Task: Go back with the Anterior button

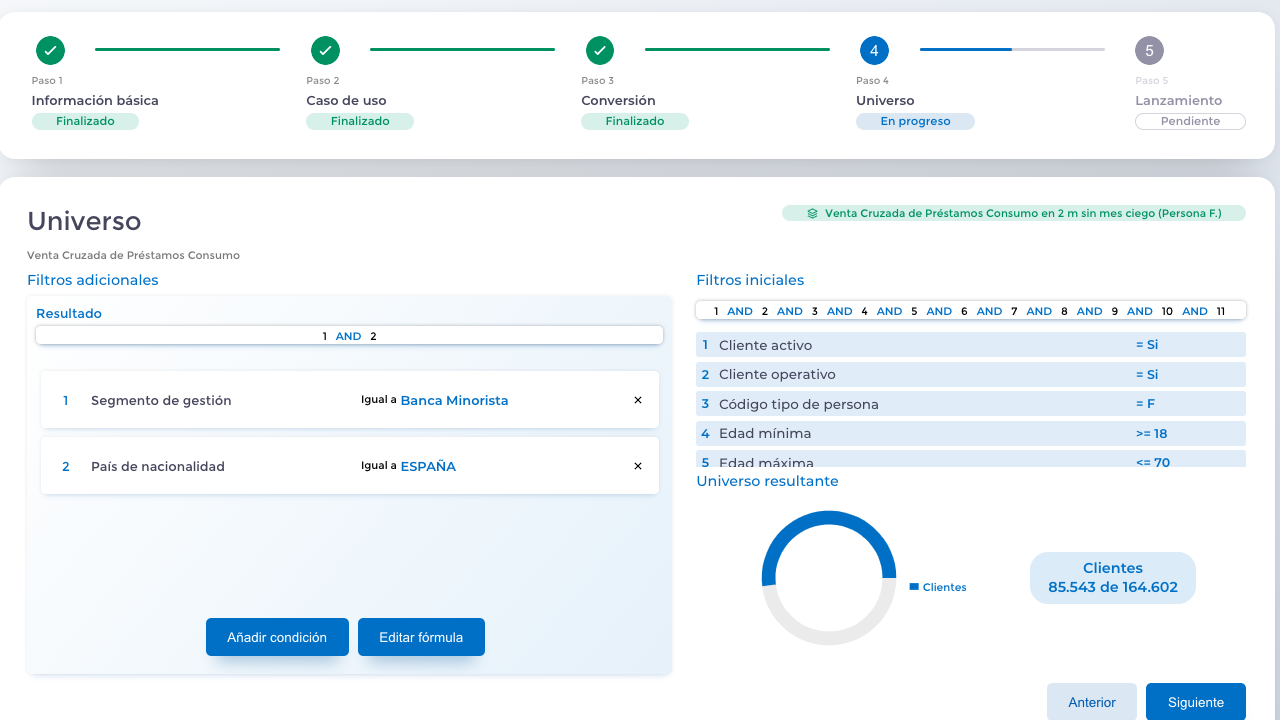Action: [x=1092, y=702]
